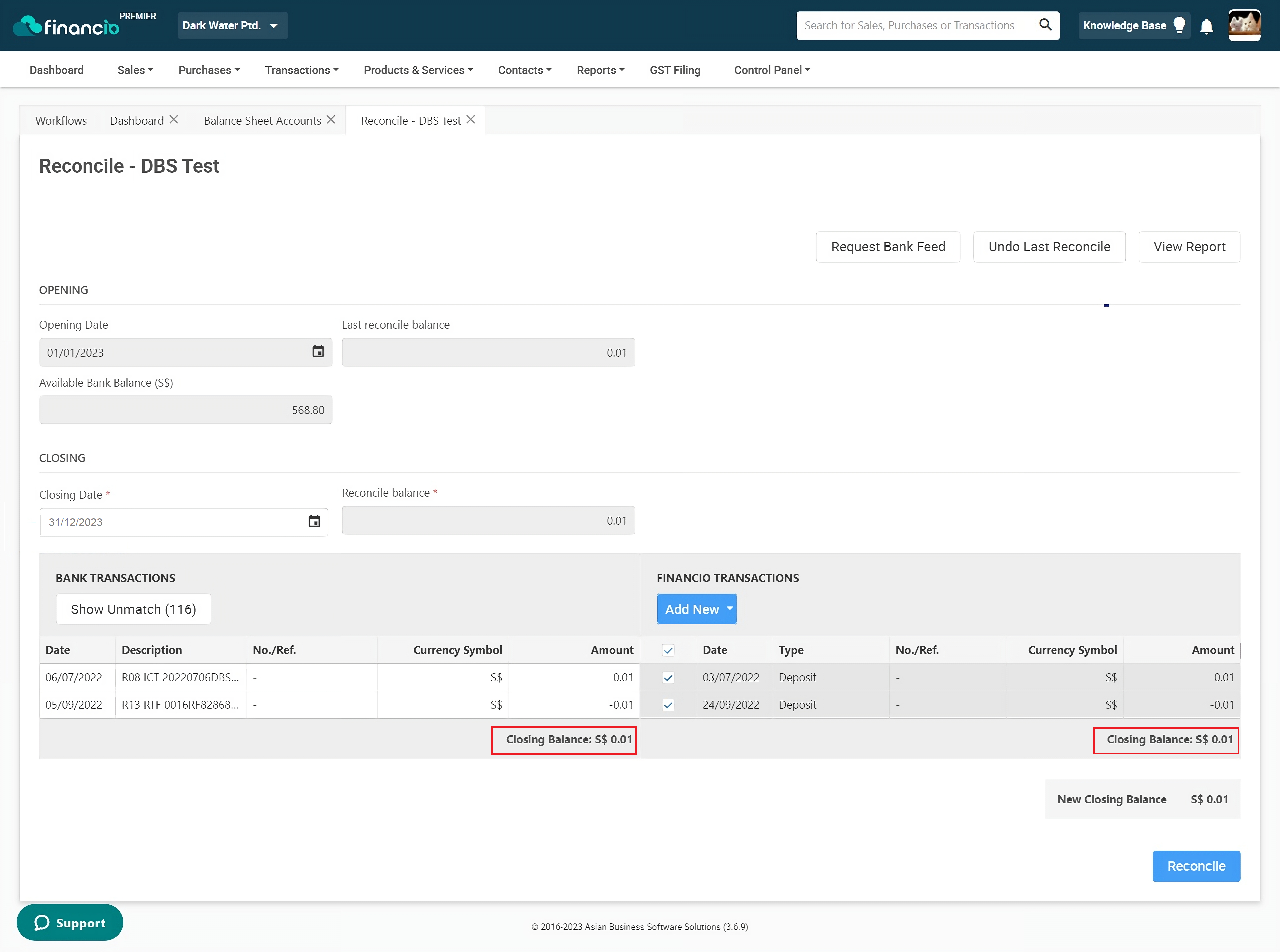Go to Dashboard in the main menu
Viewport: 1280px width, 952px height.
pyautogui.click(x=56, y=70)
